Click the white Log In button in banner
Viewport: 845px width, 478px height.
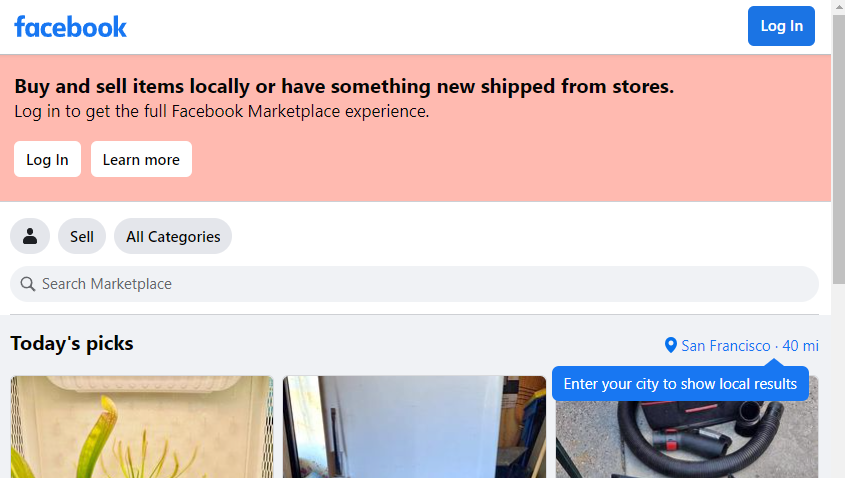47,160
